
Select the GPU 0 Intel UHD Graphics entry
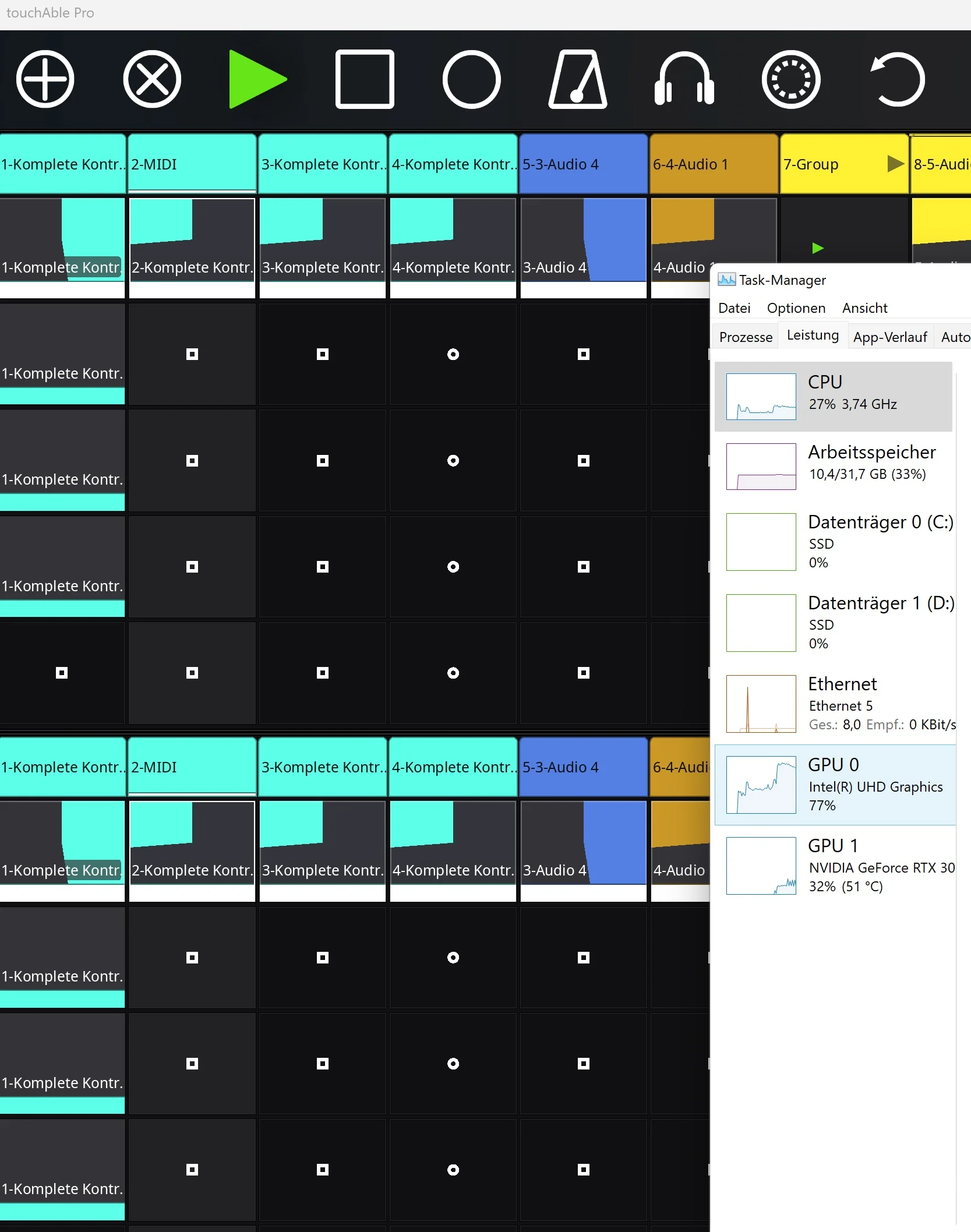click(x=835, y=785)
